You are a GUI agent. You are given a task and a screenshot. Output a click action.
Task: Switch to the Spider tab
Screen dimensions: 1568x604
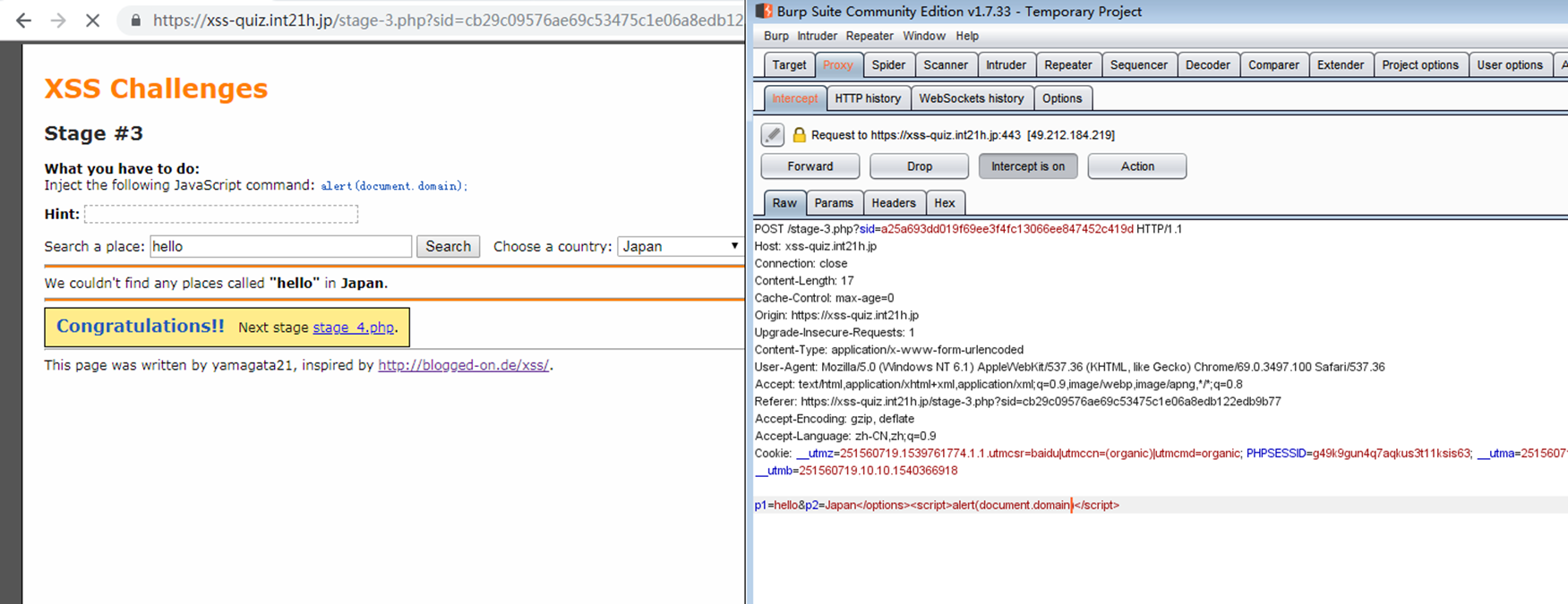tap(888, 64)
